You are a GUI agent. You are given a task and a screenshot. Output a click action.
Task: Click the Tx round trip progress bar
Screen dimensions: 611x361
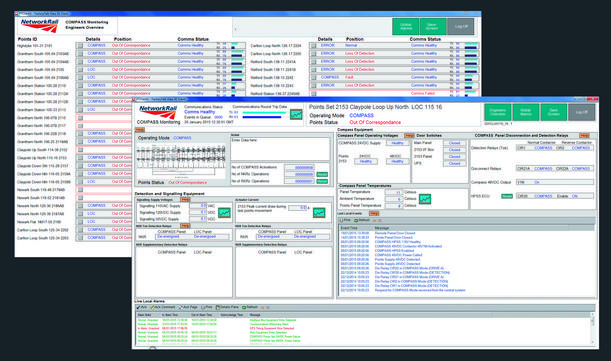(x=264, y=112)
